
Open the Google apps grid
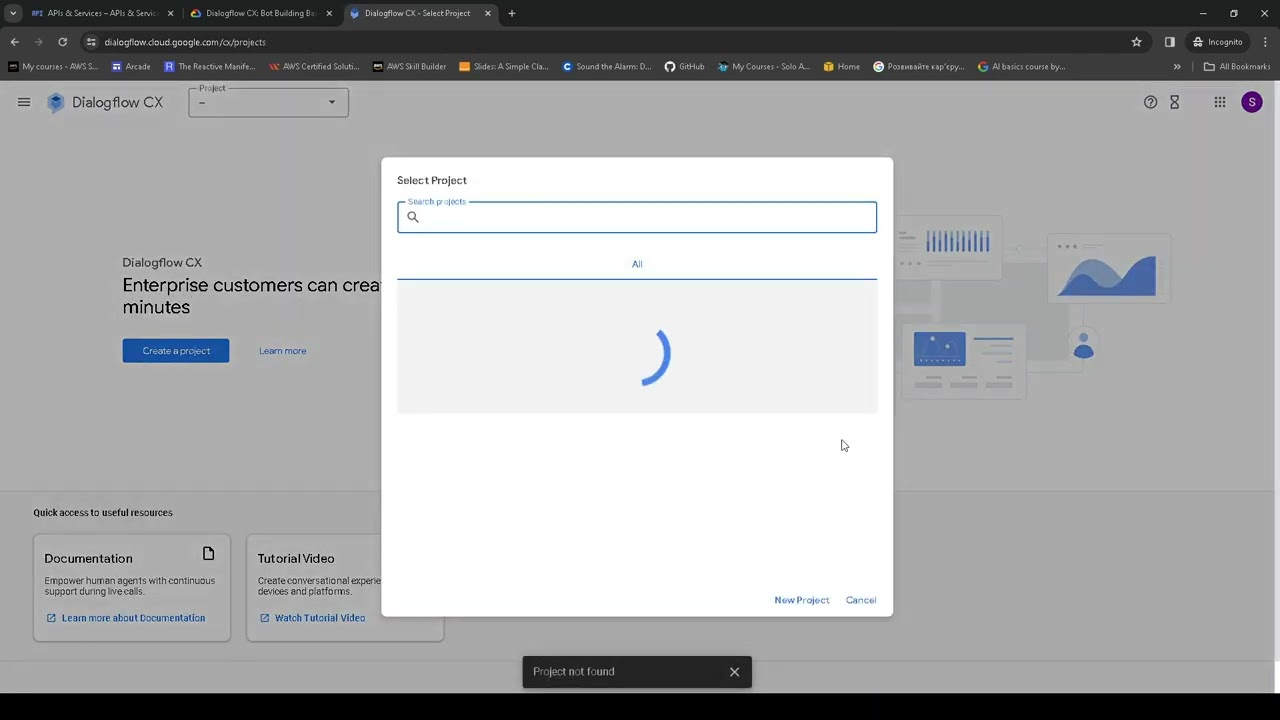1220,102
